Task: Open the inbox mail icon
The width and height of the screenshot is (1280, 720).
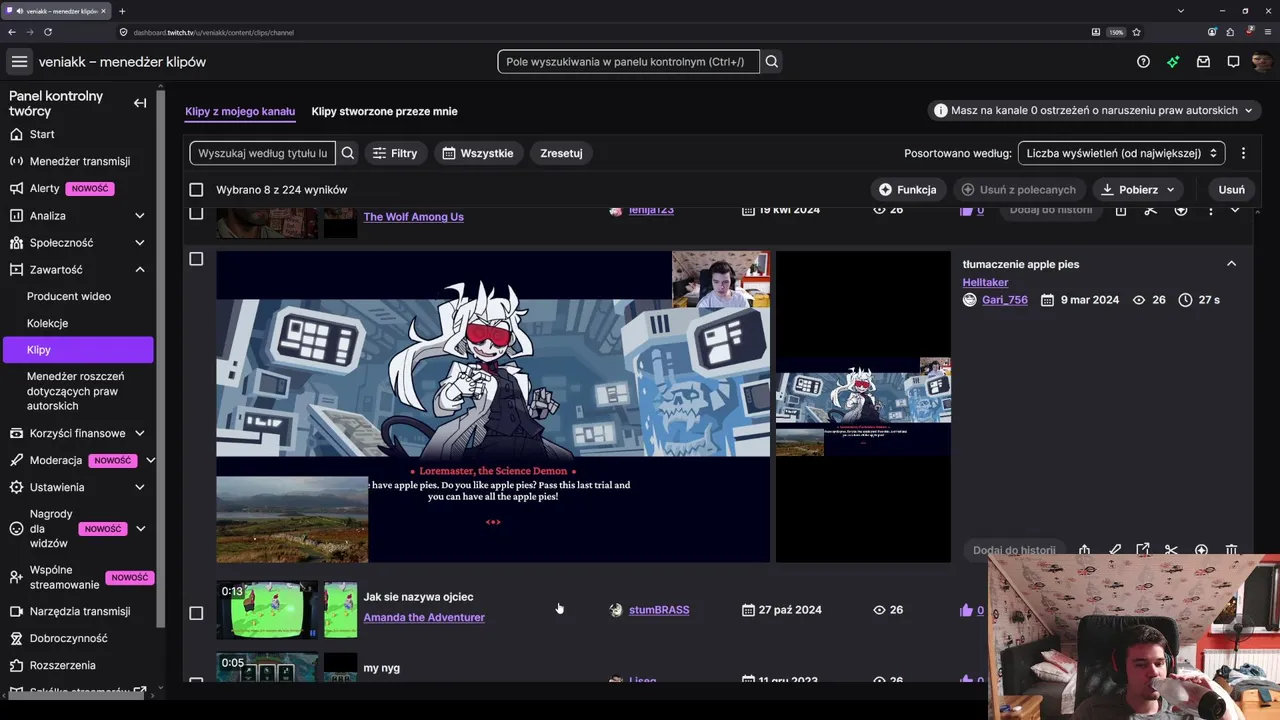Action: 1203,62
